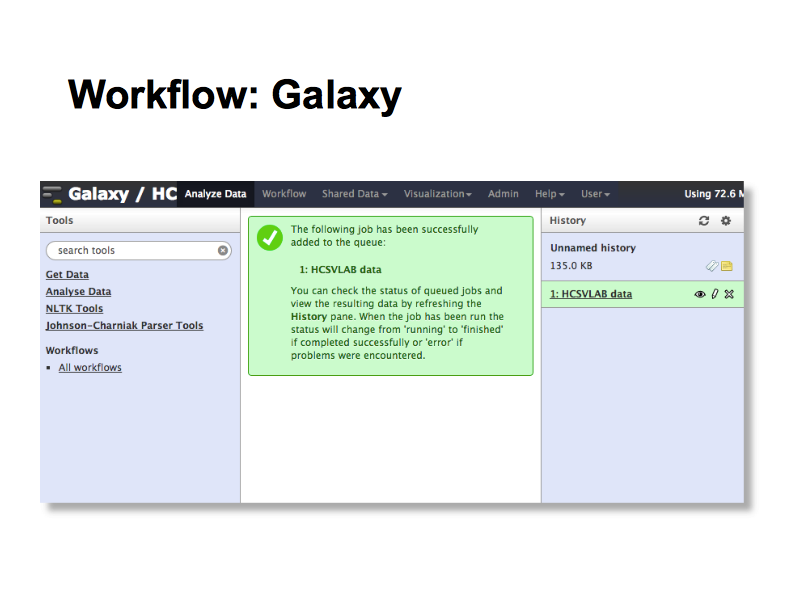This screenshot has width=800, height=600.
Task: Expand the Help dropdown menu
Action: click(549, 194)
